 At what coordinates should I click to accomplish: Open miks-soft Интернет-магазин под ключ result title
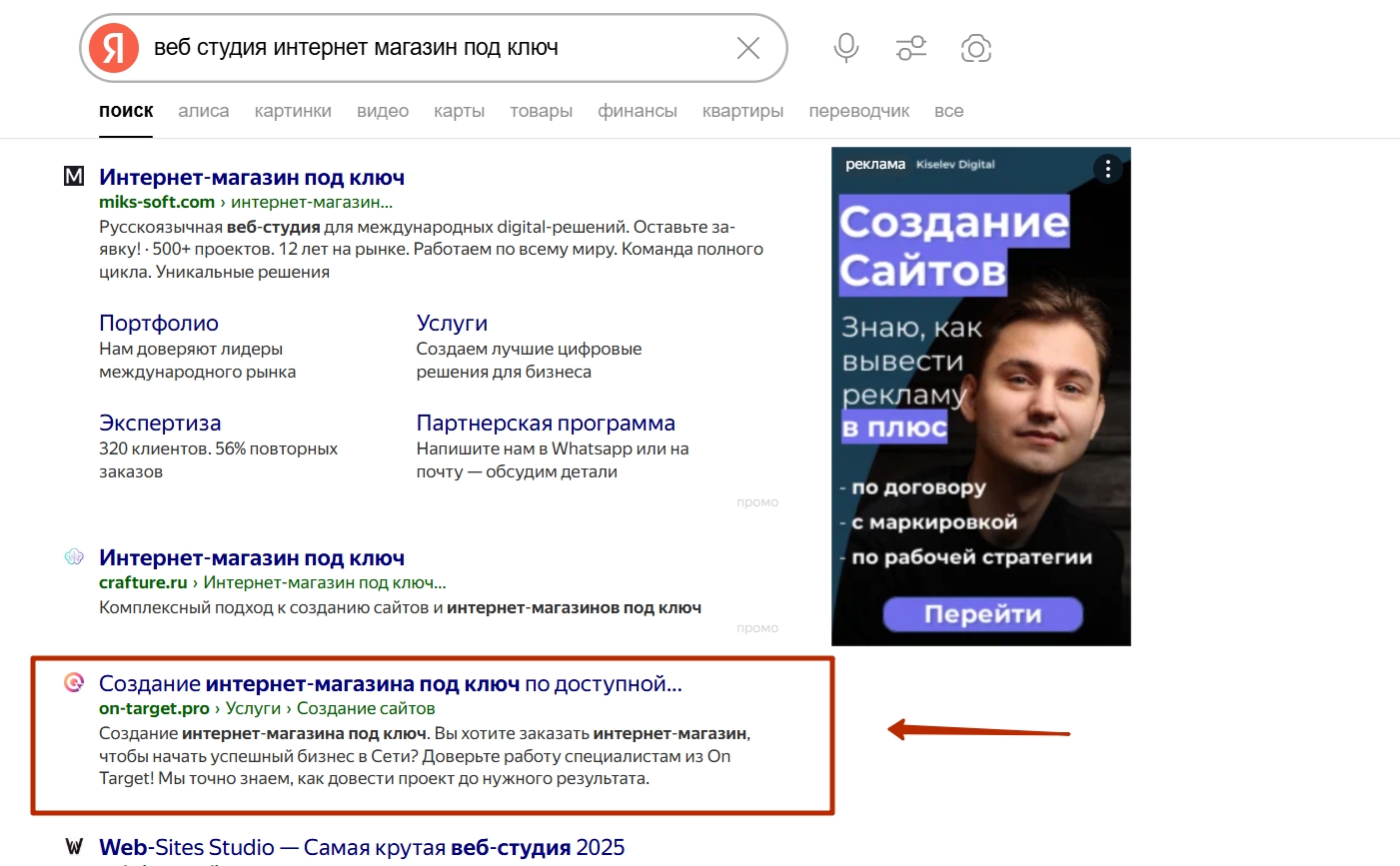click(252, 178)
